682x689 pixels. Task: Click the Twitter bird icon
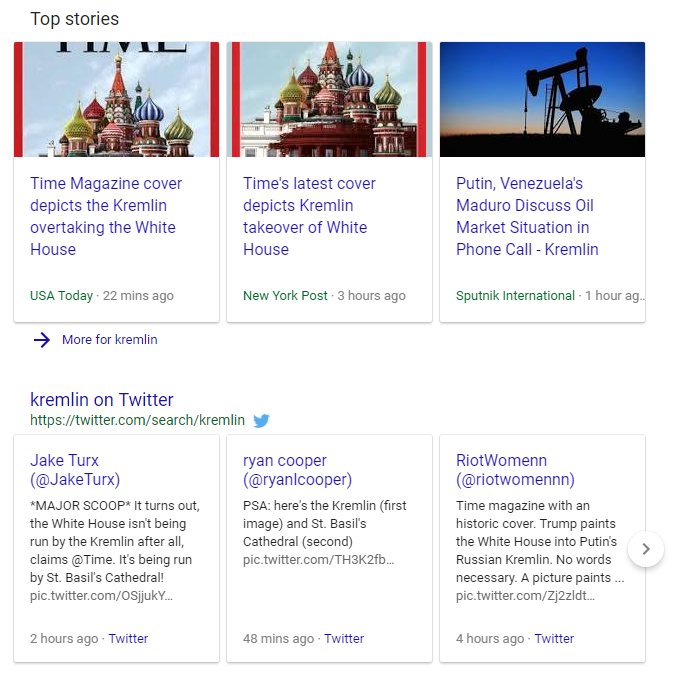(261, 421)
